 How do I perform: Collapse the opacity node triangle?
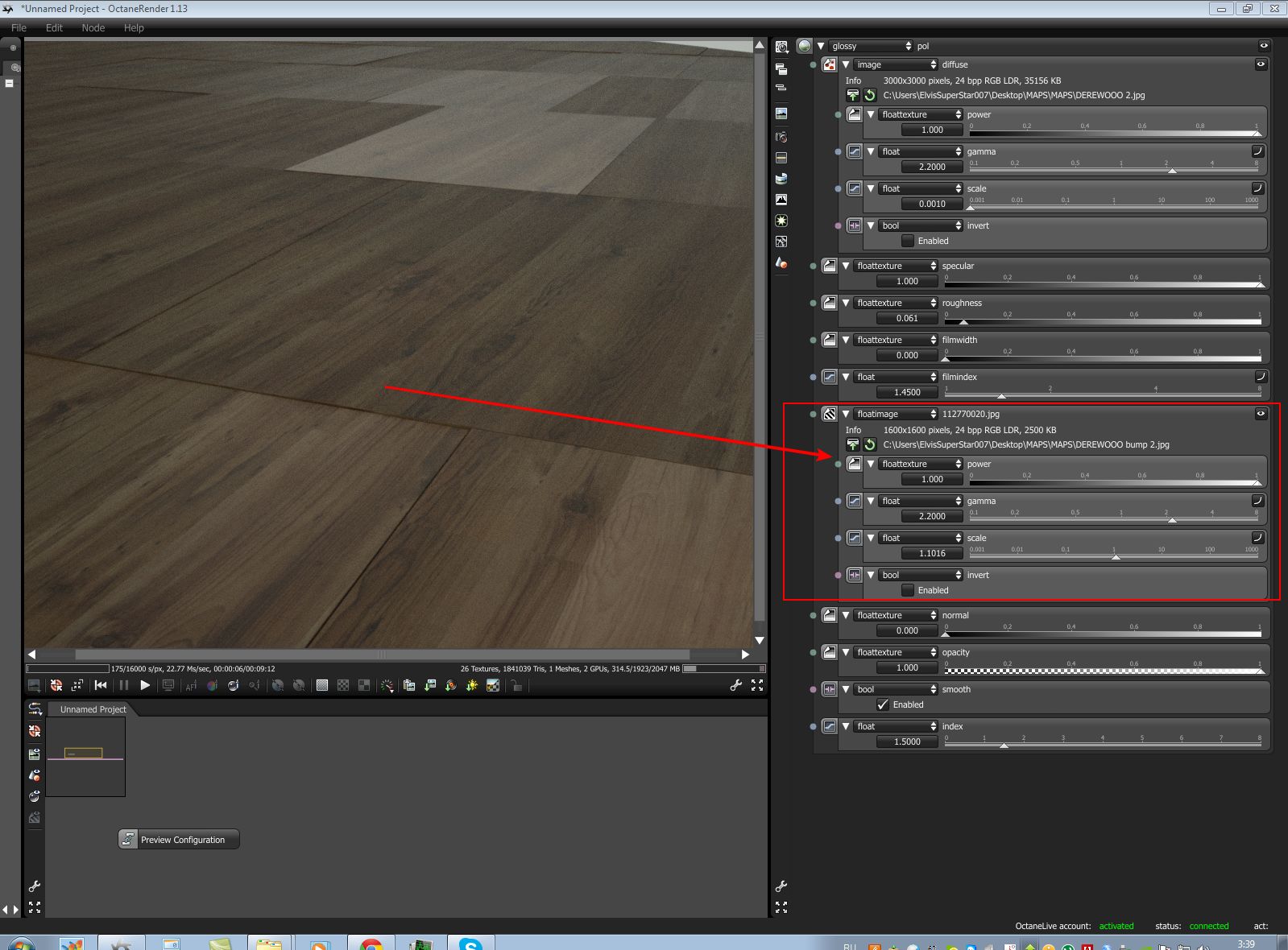coord(846,652)
